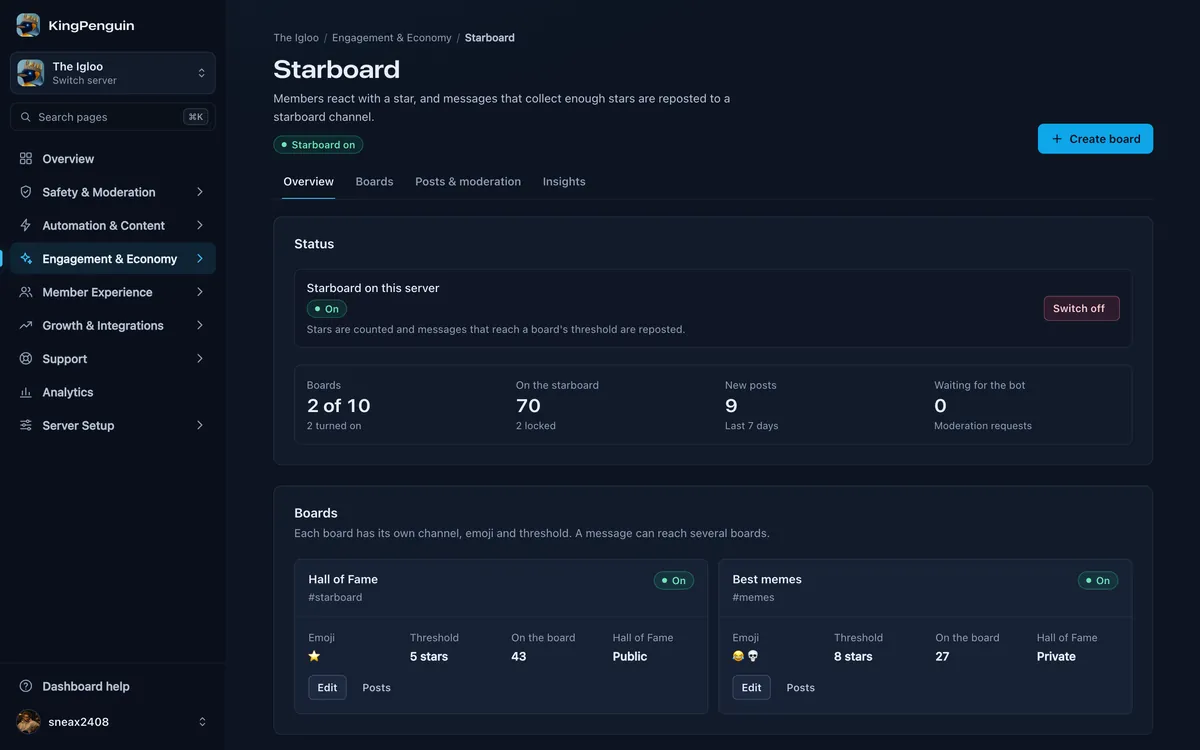The width and height of the screenshot is (1200, 750).
Task: Click the Support lifebuoy icon
Action: 26,359
